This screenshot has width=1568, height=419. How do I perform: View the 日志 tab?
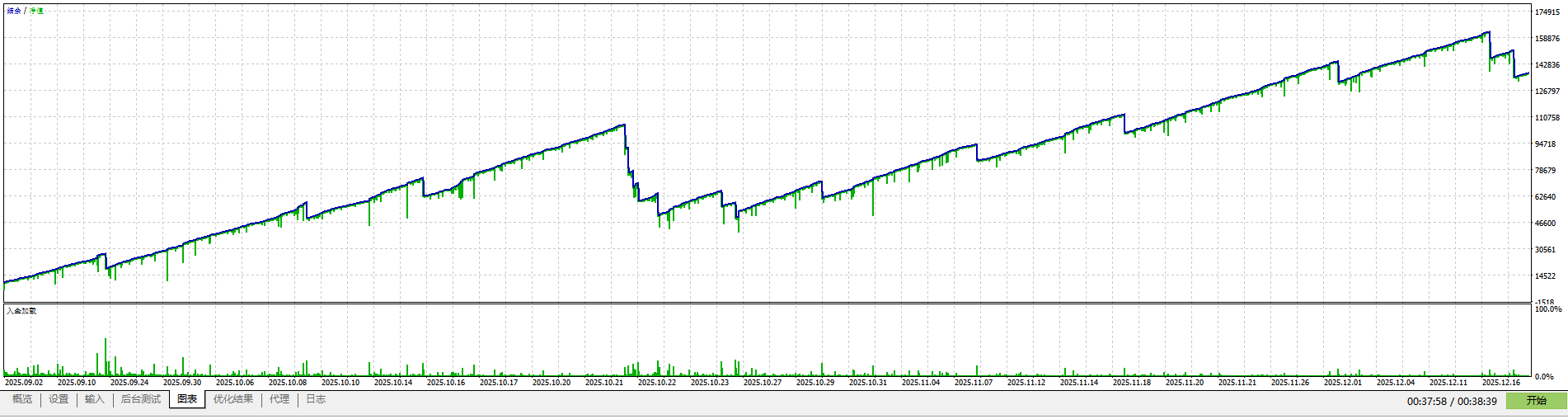(x=316, y=399)
